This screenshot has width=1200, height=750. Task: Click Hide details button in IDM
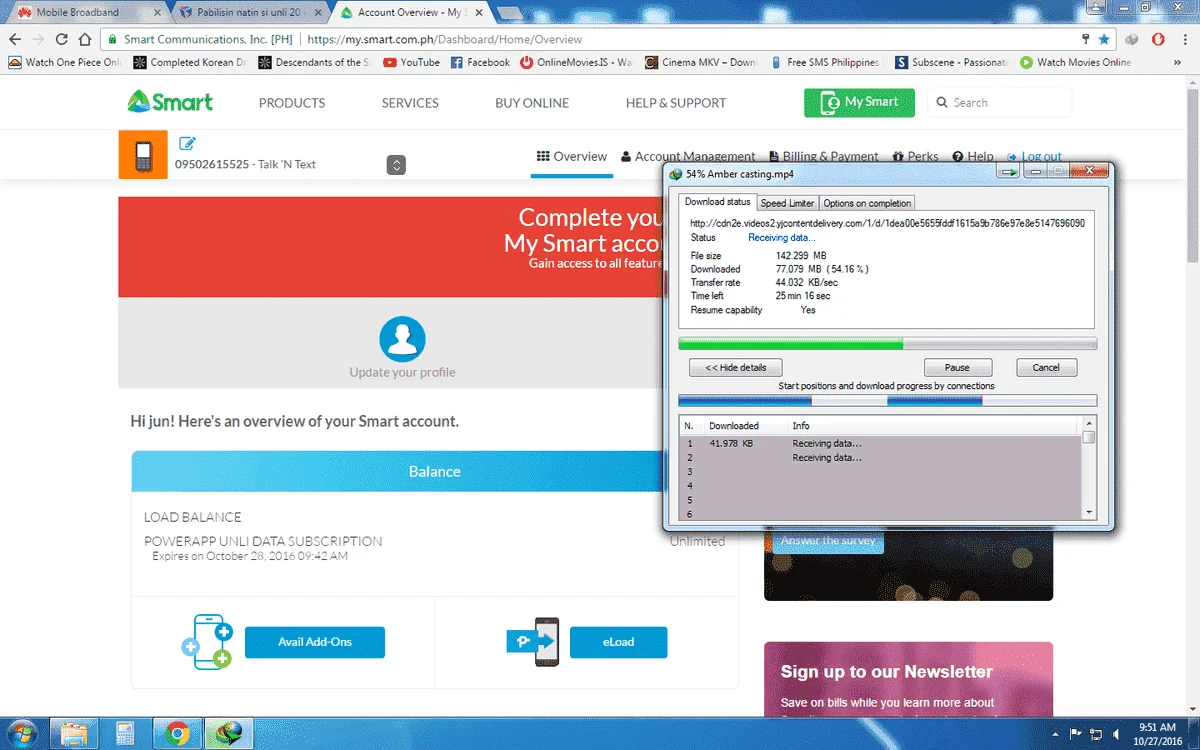(x=735, y=367)
